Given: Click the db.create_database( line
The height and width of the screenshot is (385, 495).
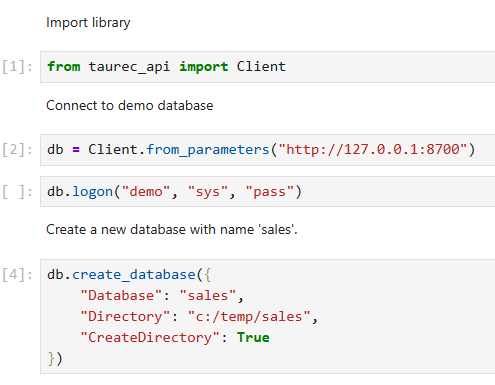Looking at the screenshot, I should 129,275.
